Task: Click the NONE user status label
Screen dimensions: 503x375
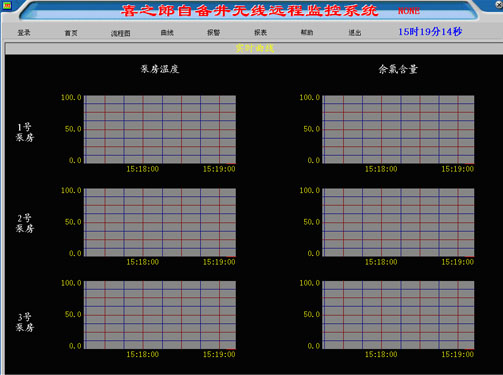Action: pos(409,11)
